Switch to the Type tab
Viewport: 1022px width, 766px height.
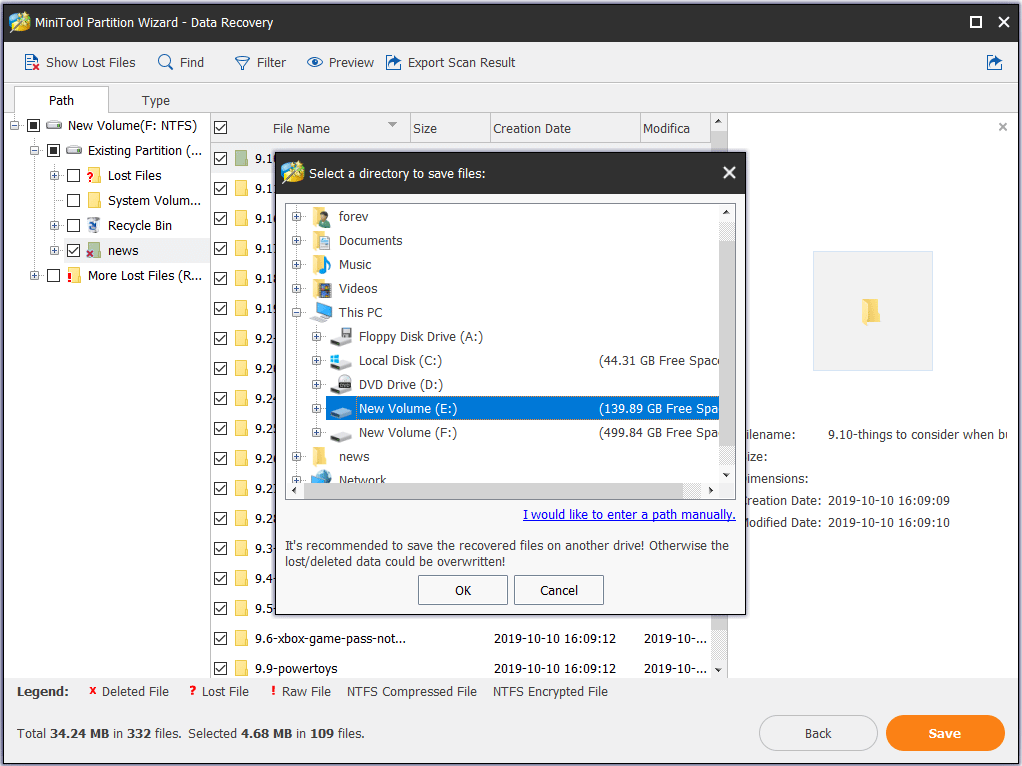(156, 100)
